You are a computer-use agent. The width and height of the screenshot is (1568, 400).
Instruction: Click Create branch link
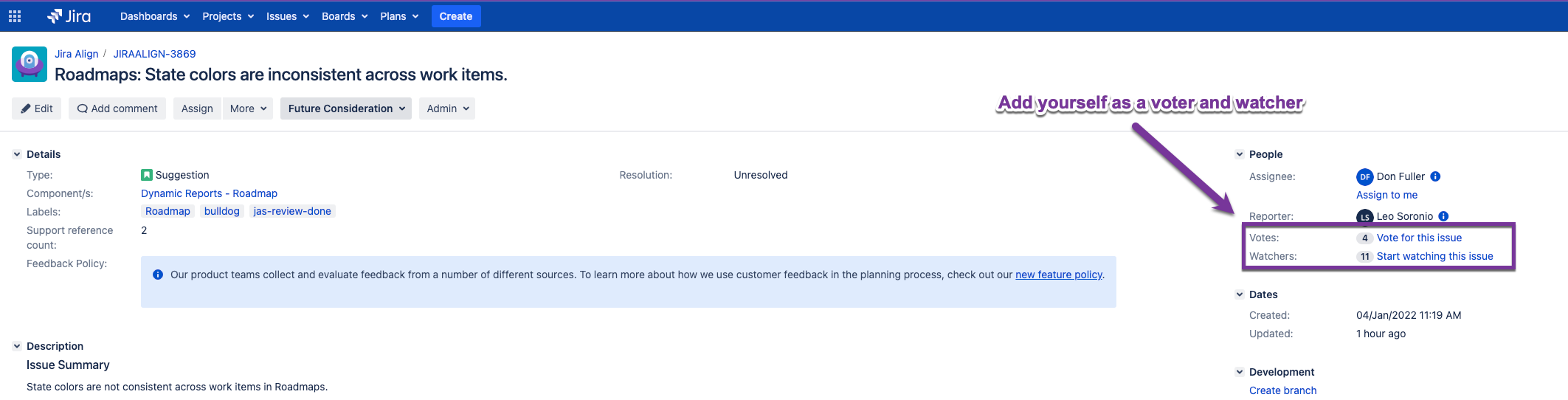[x=1282, y=390]
